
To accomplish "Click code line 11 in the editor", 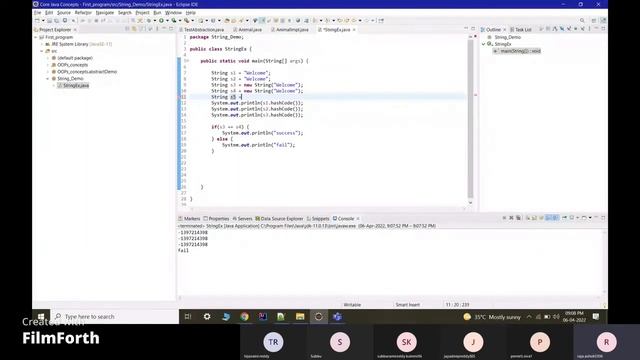I will point(327,97).
